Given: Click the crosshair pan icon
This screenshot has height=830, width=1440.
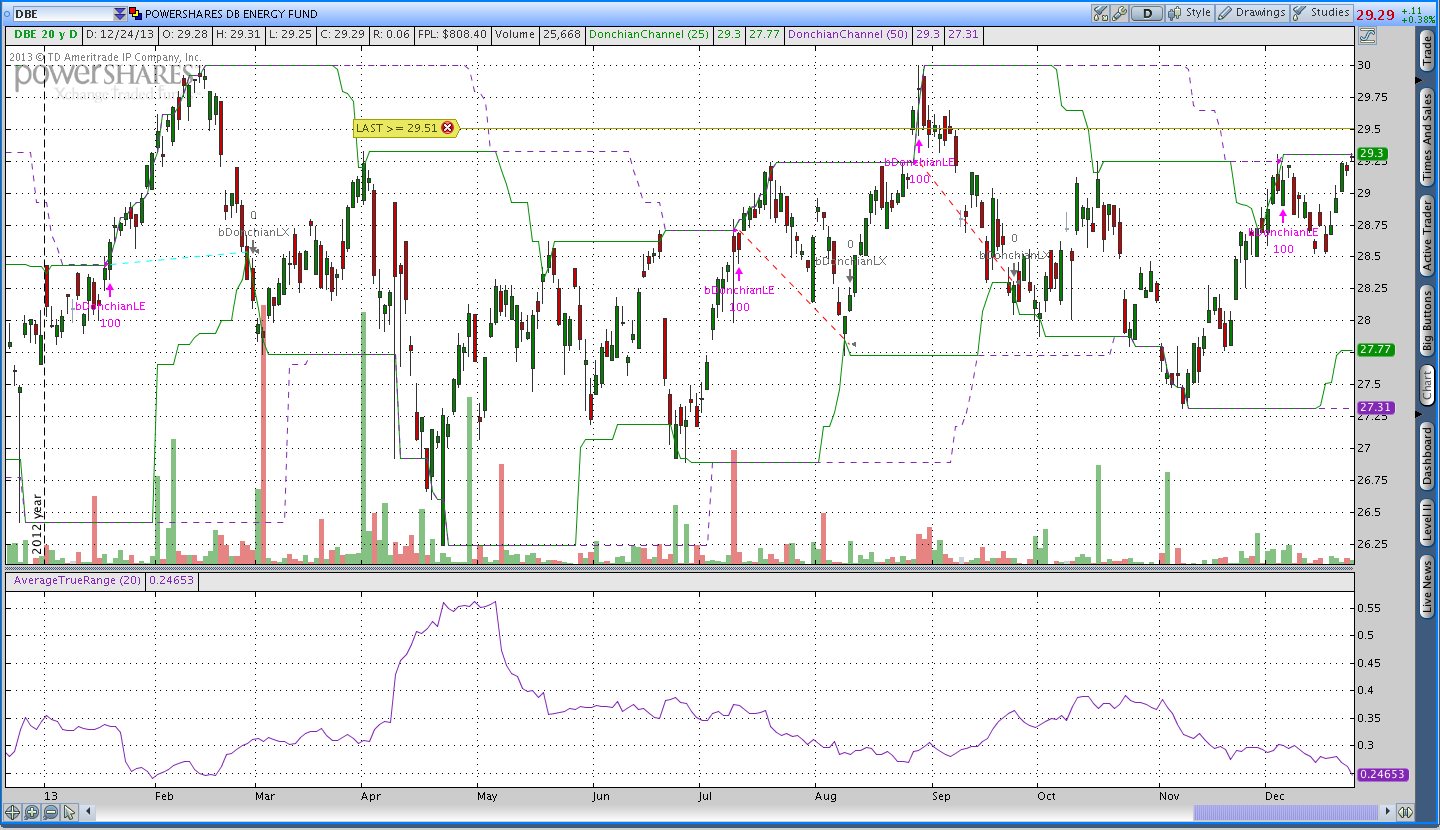Looking at the screenshot, I should [x=13, y=812].
